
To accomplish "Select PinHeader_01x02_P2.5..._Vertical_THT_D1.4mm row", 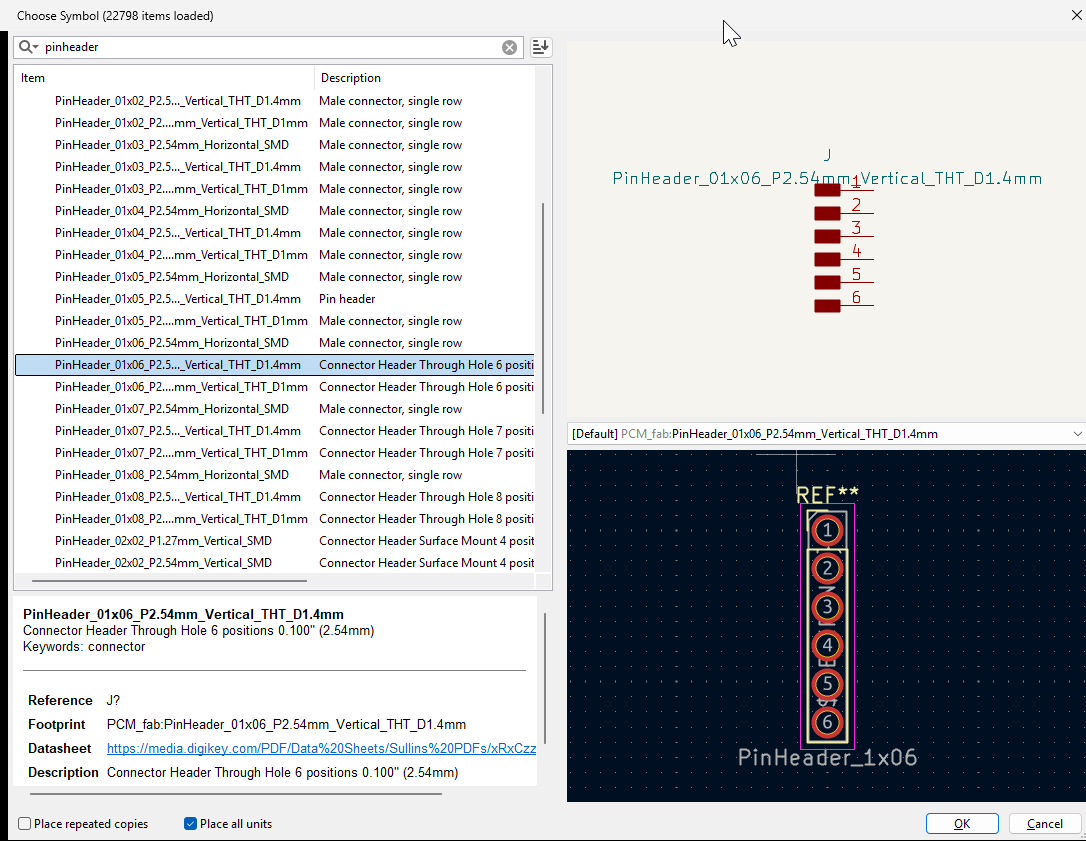I will coord(274,101).
